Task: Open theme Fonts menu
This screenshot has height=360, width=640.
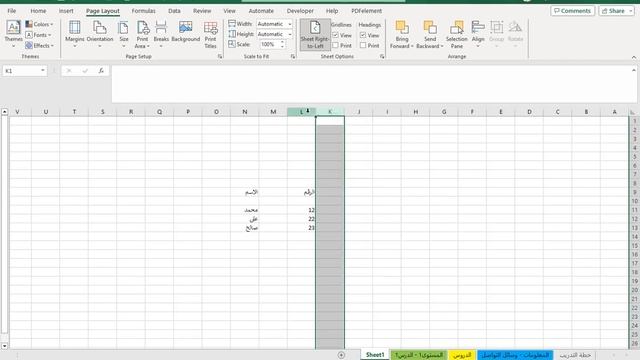Action: click(x=39, y=35)
